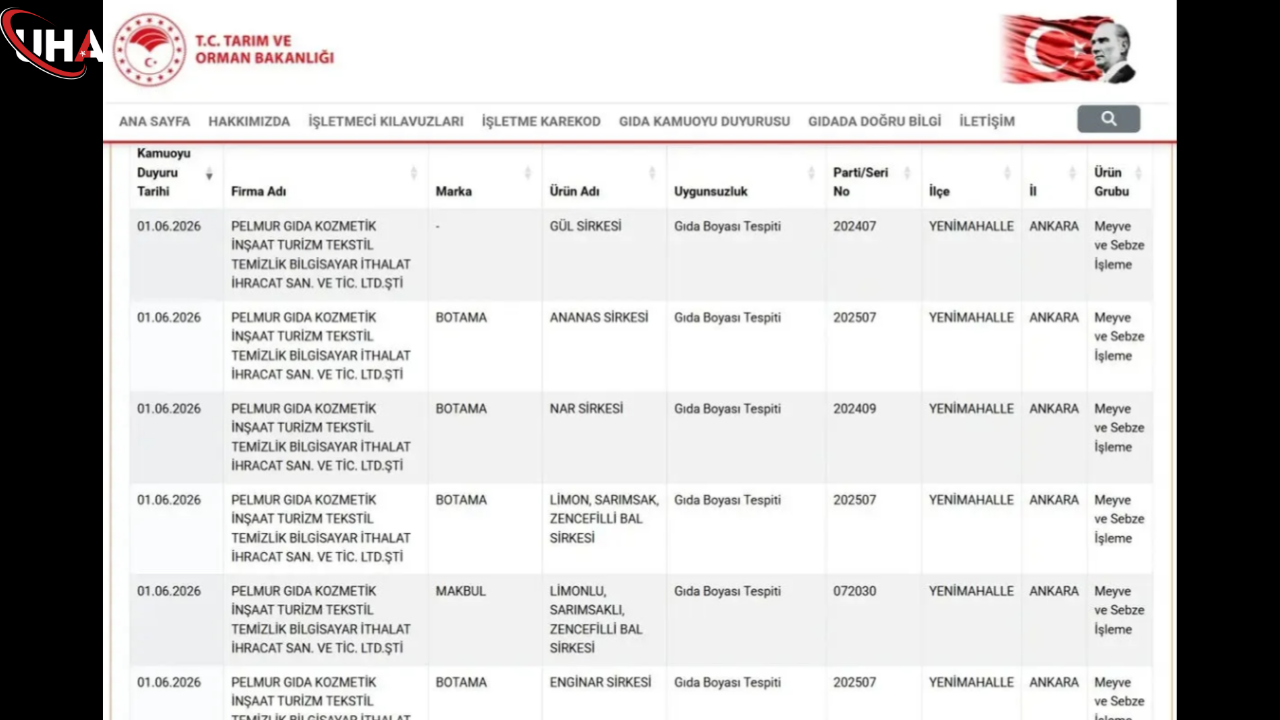This screenshot has height=720, width=1280.
Task: Select ANKARA in the ANANAS SİRKESİ row
Action: (1054, 317)
